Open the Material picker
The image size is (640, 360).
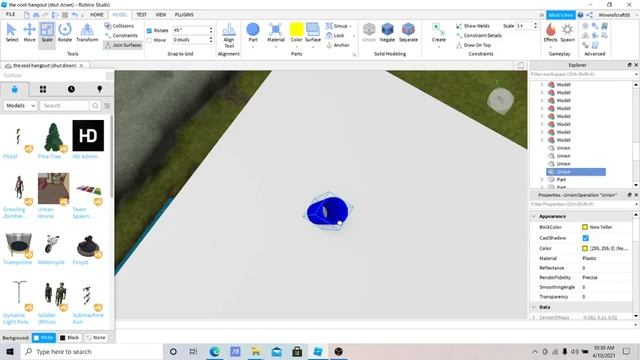tap(276, 33)
